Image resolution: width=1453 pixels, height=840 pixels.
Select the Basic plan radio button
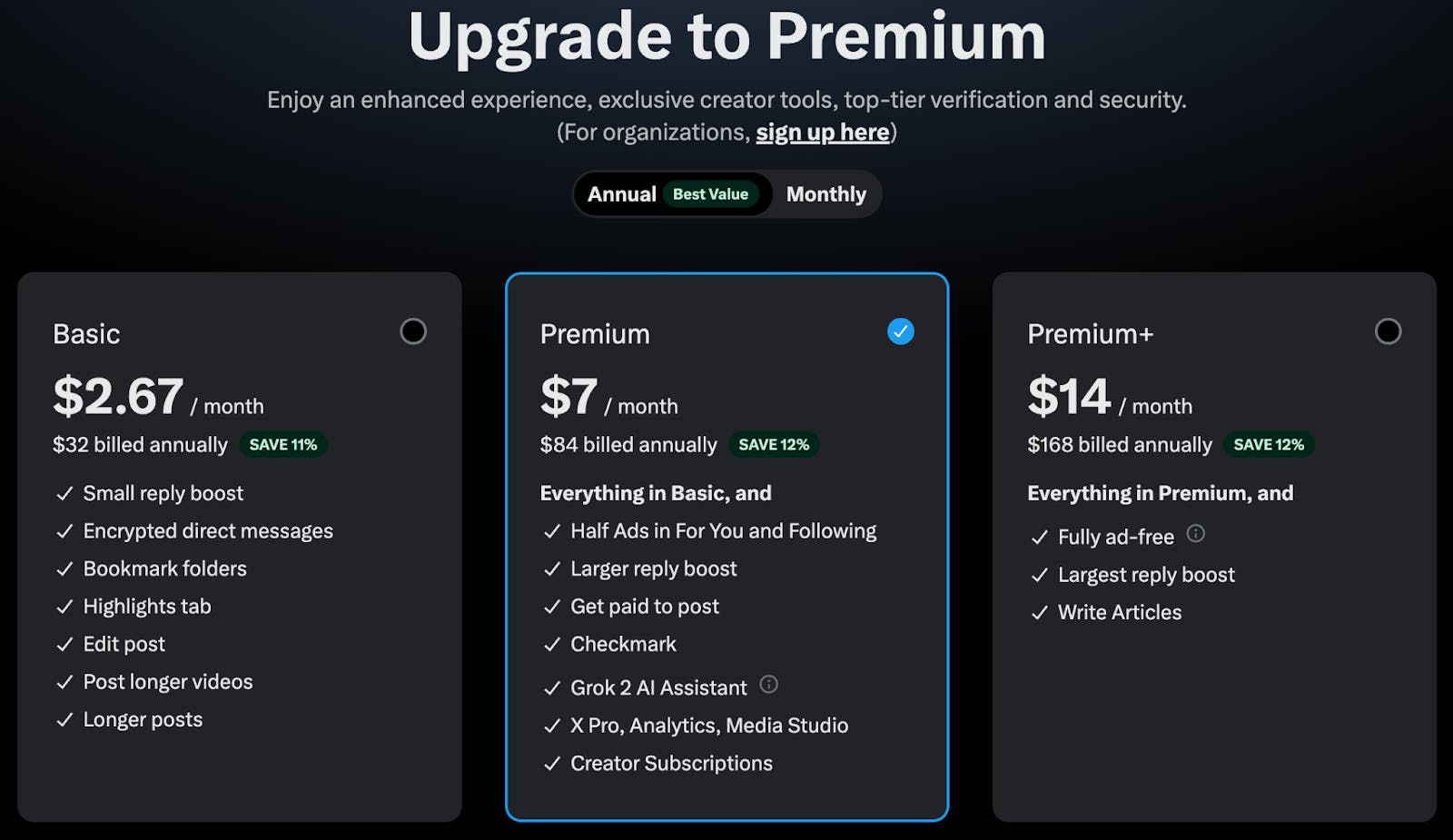(x=413, y=331)
